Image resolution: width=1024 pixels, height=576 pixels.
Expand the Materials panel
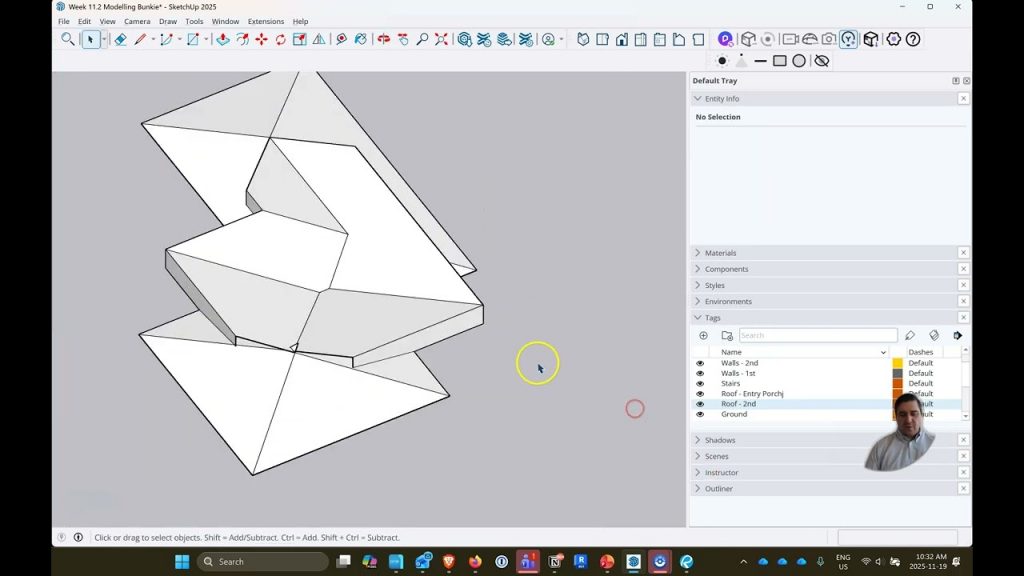click(x=720, y=253)
